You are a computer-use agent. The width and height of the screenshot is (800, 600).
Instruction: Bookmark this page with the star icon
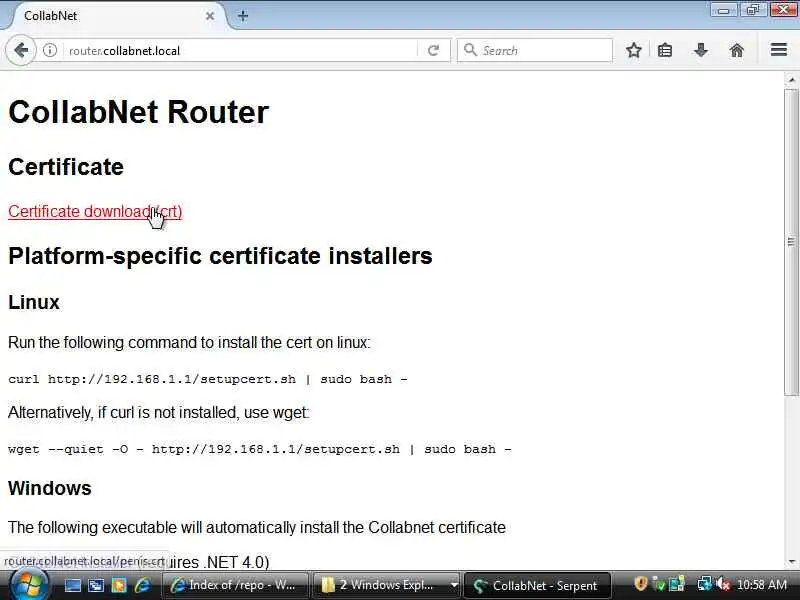634,50
